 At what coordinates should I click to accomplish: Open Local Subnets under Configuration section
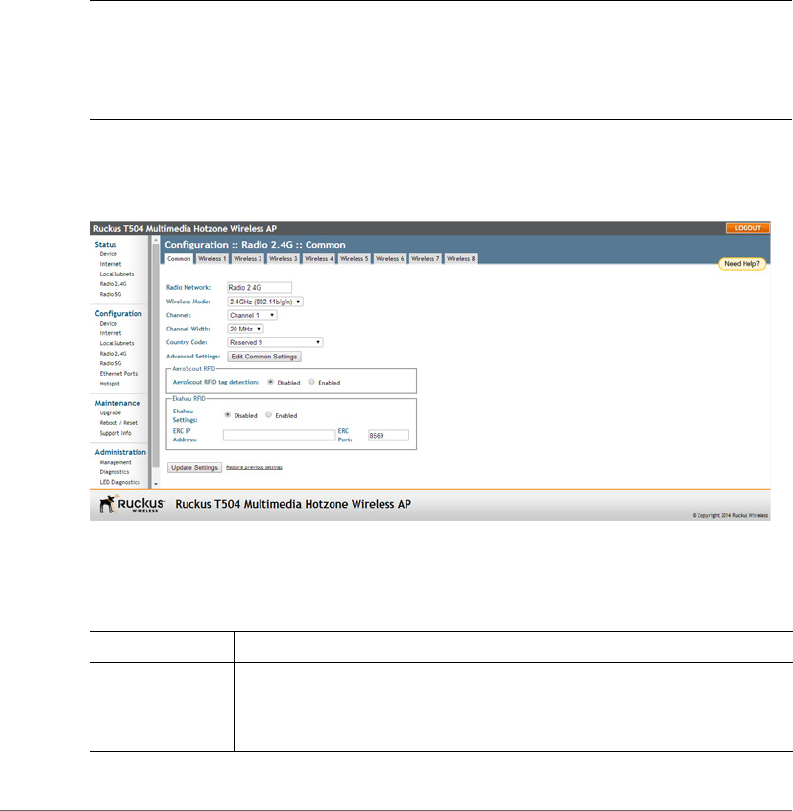pyautogui.click(x=117, y=343)
